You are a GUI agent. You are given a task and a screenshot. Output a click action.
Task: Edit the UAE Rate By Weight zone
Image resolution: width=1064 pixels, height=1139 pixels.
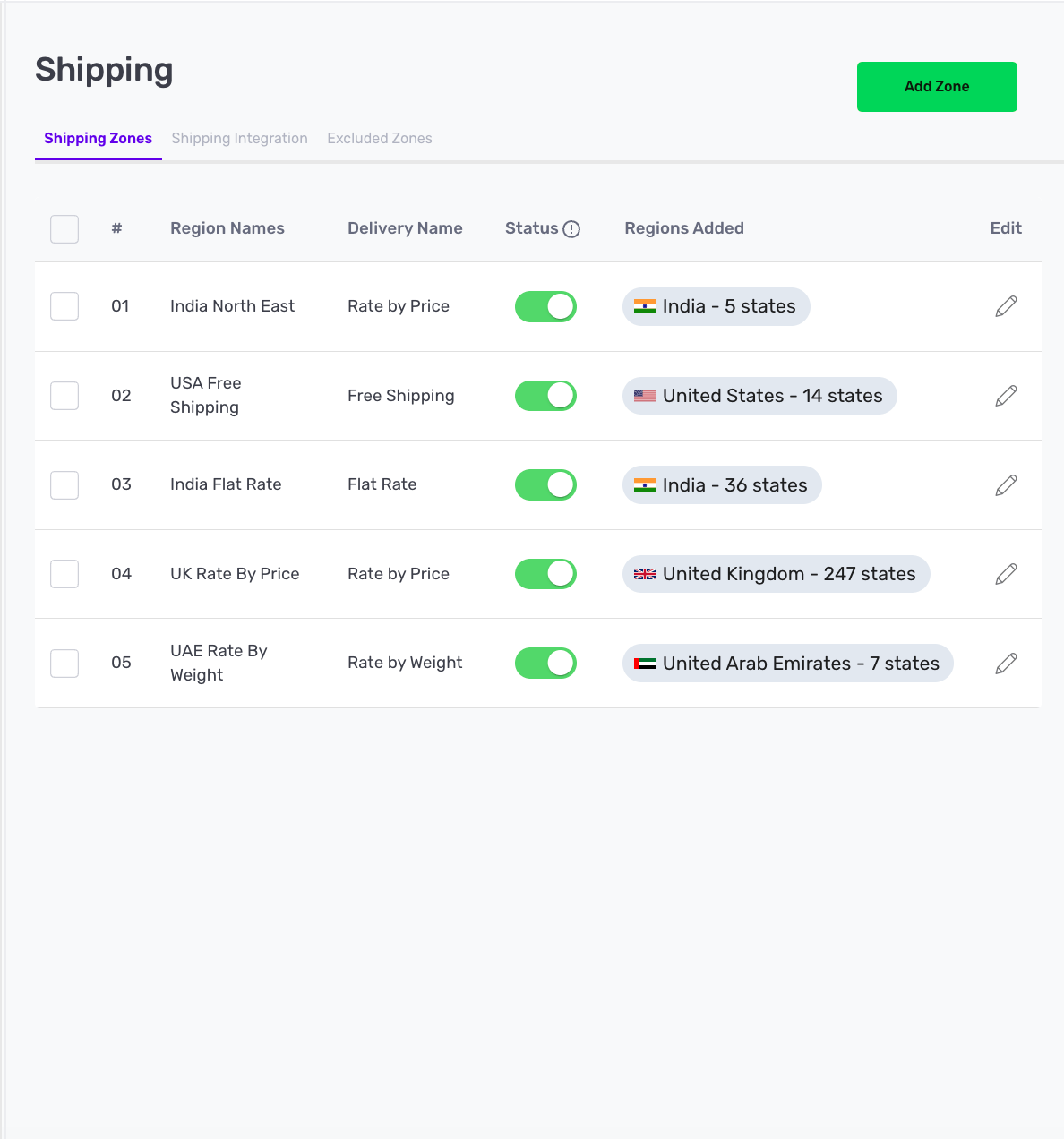(1006, 664)
